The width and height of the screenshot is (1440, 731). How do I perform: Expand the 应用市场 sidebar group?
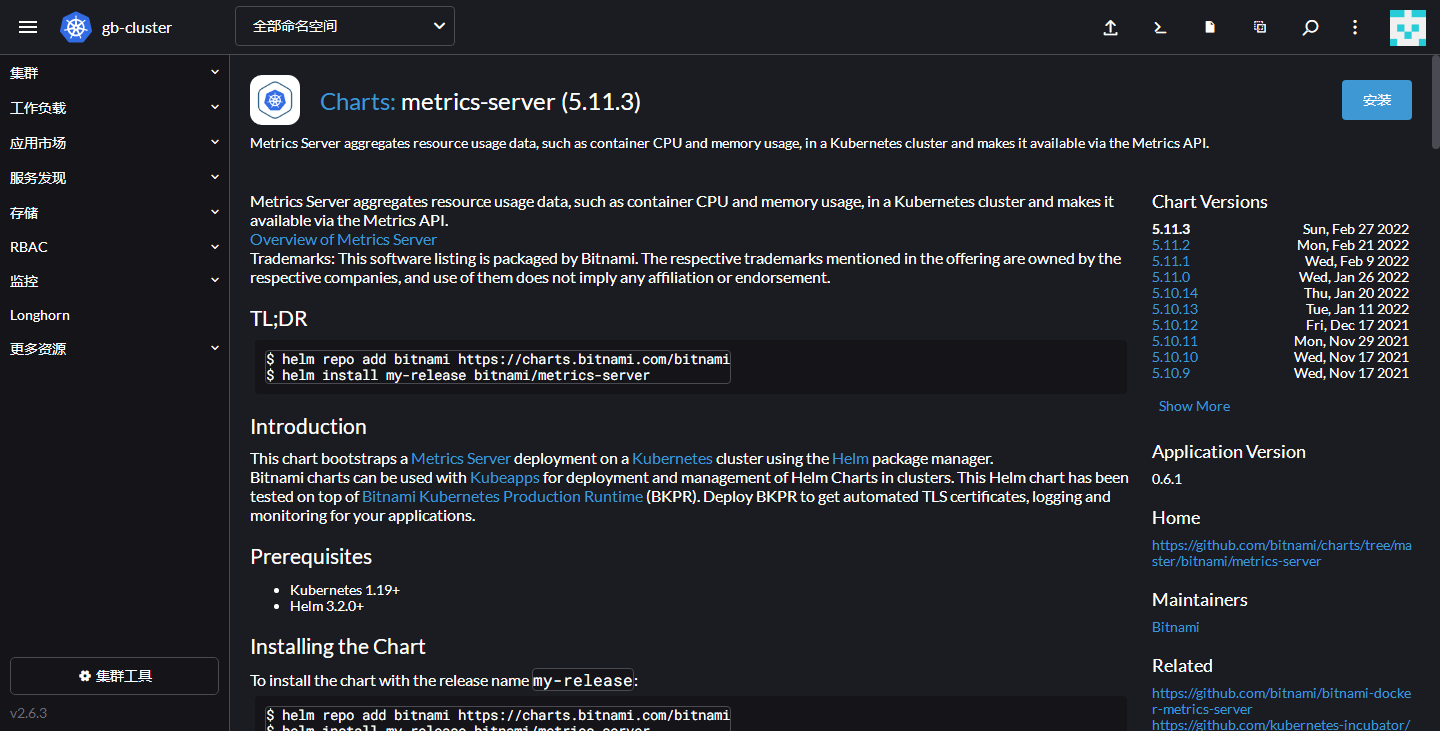pyautogui.click(x=115, y=143)
